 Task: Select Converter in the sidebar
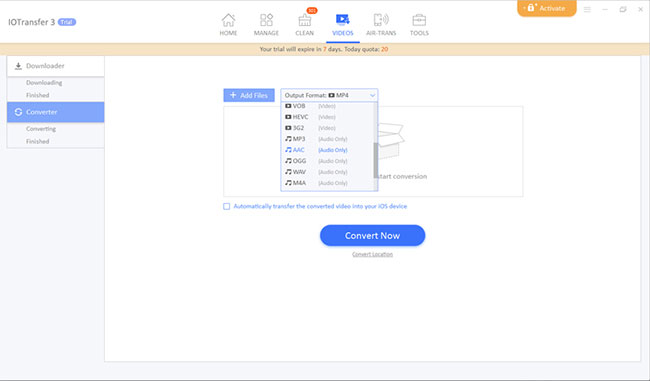pyautogui.click(x=56, y=112)
